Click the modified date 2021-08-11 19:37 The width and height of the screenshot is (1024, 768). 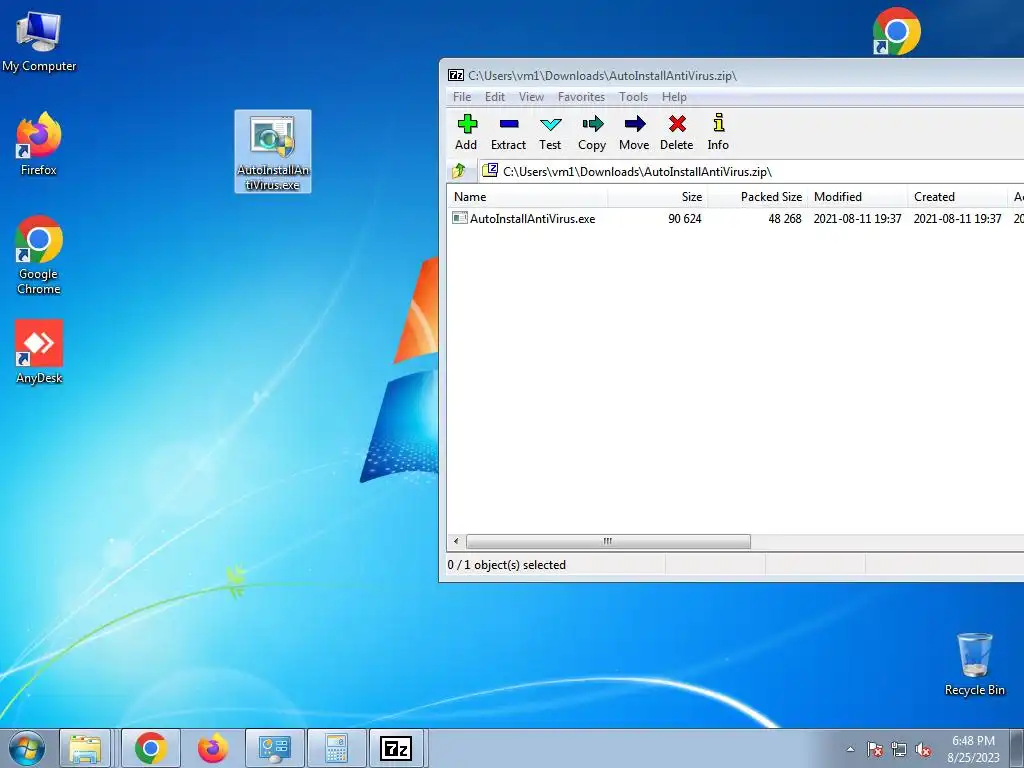tap(857, 219)
